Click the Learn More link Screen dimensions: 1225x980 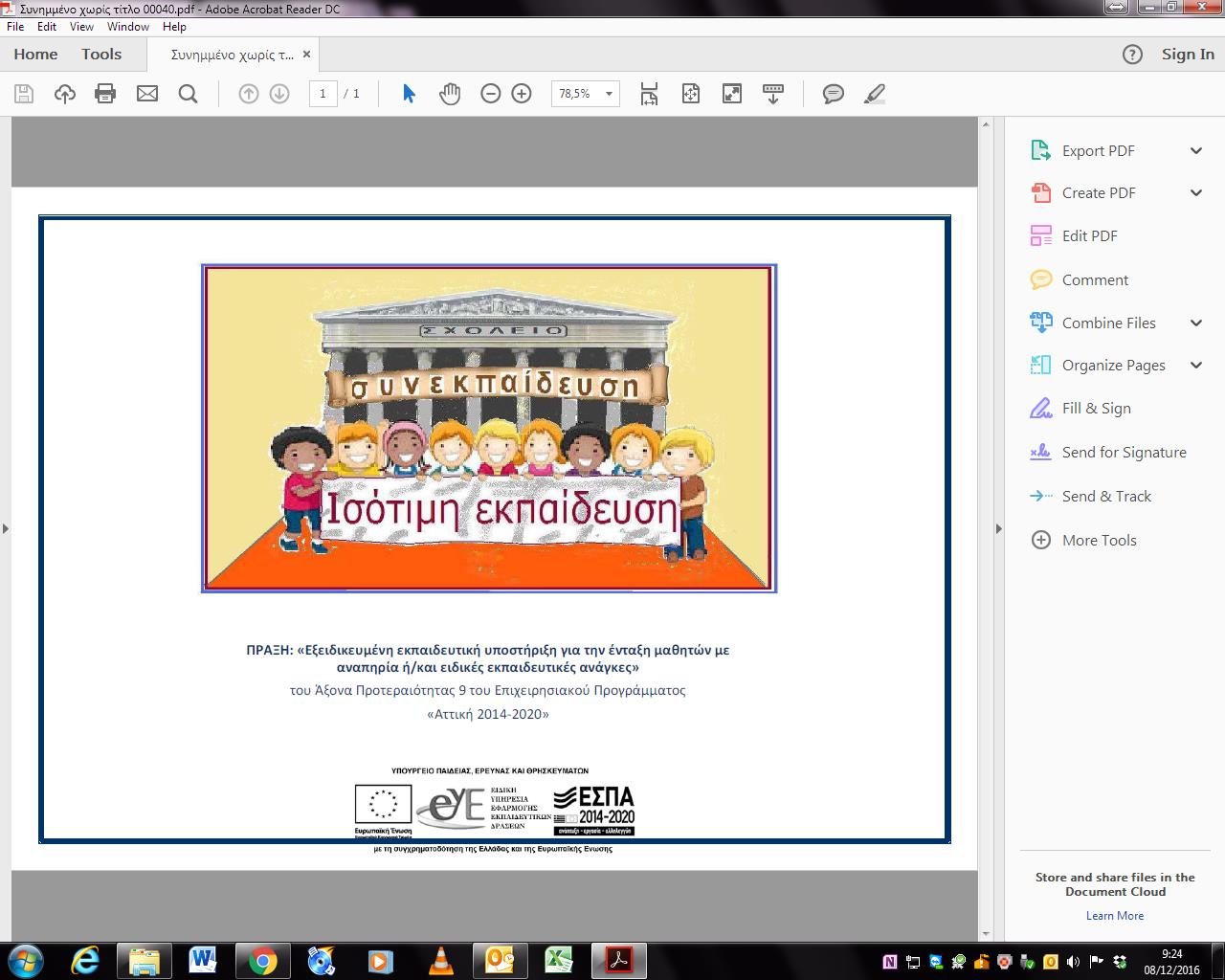point(1115,916)
